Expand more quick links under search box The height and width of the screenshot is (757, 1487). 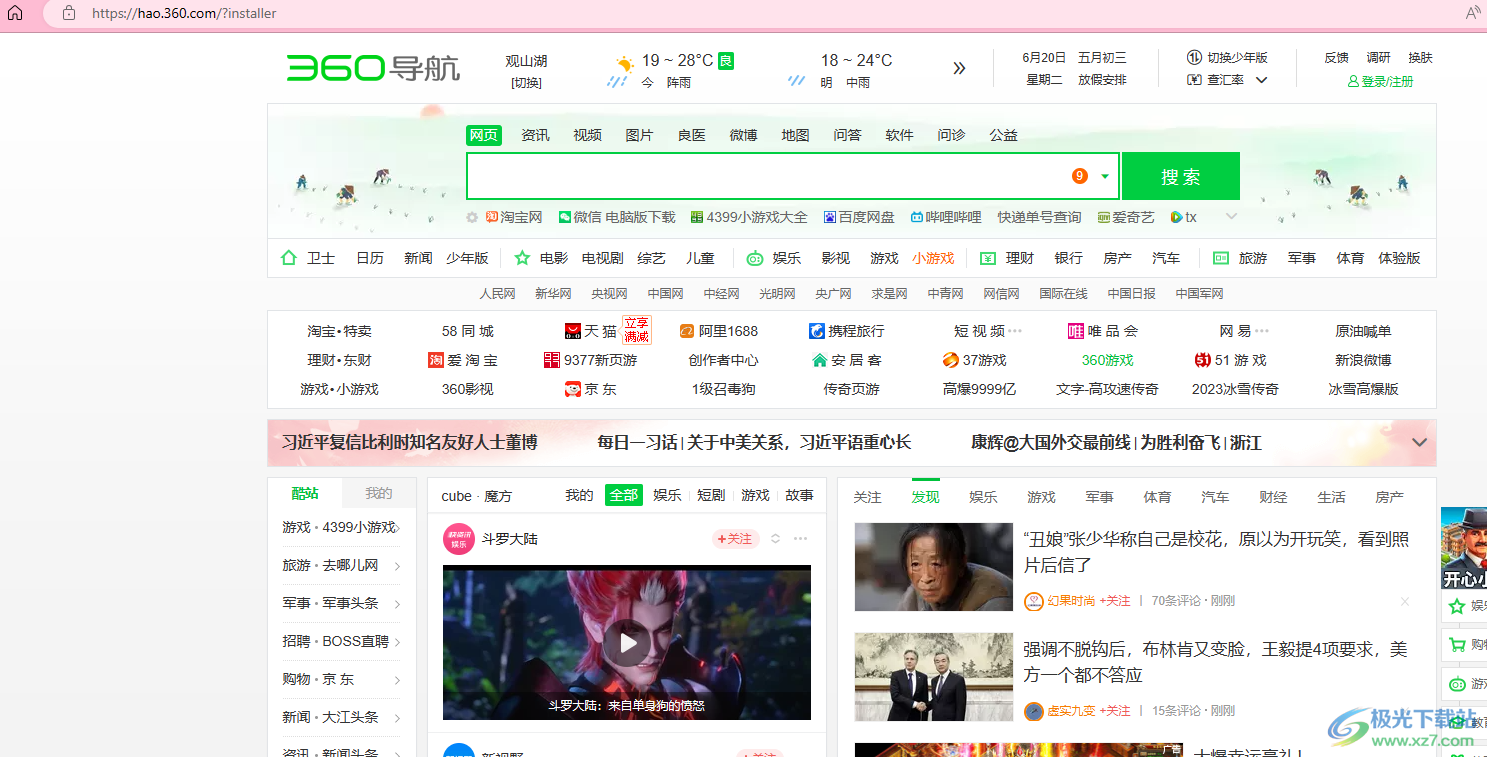[x=1232, y=216]
